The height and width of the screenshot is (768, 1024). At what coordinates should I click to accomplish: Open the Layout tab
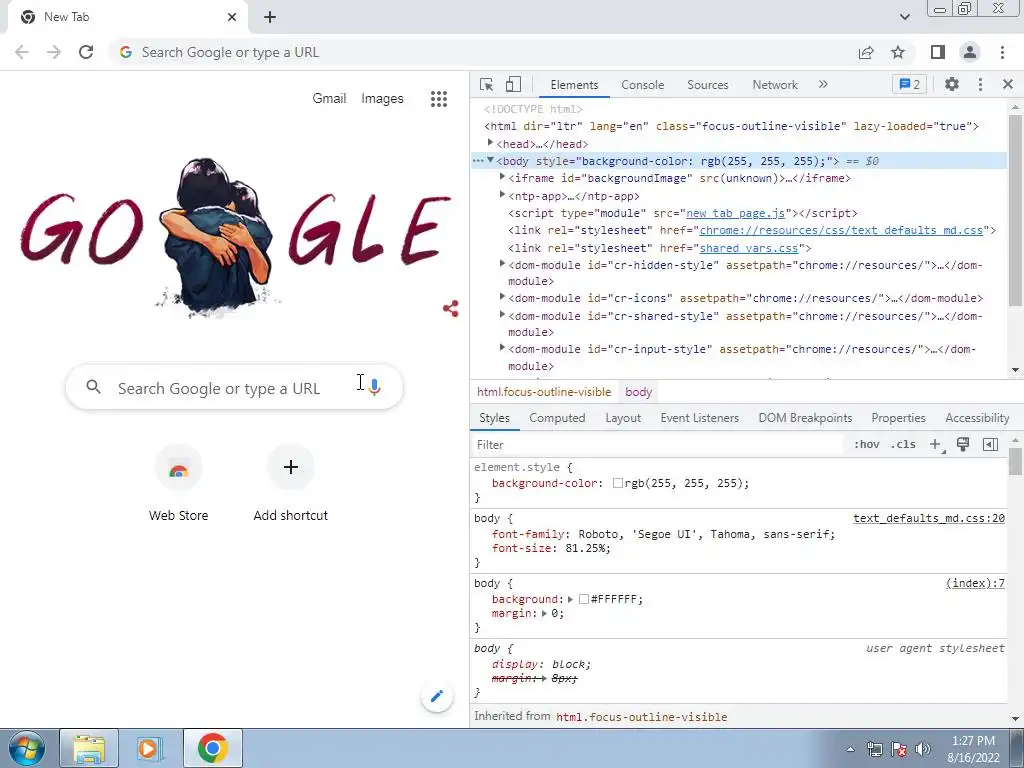(623, 418)
